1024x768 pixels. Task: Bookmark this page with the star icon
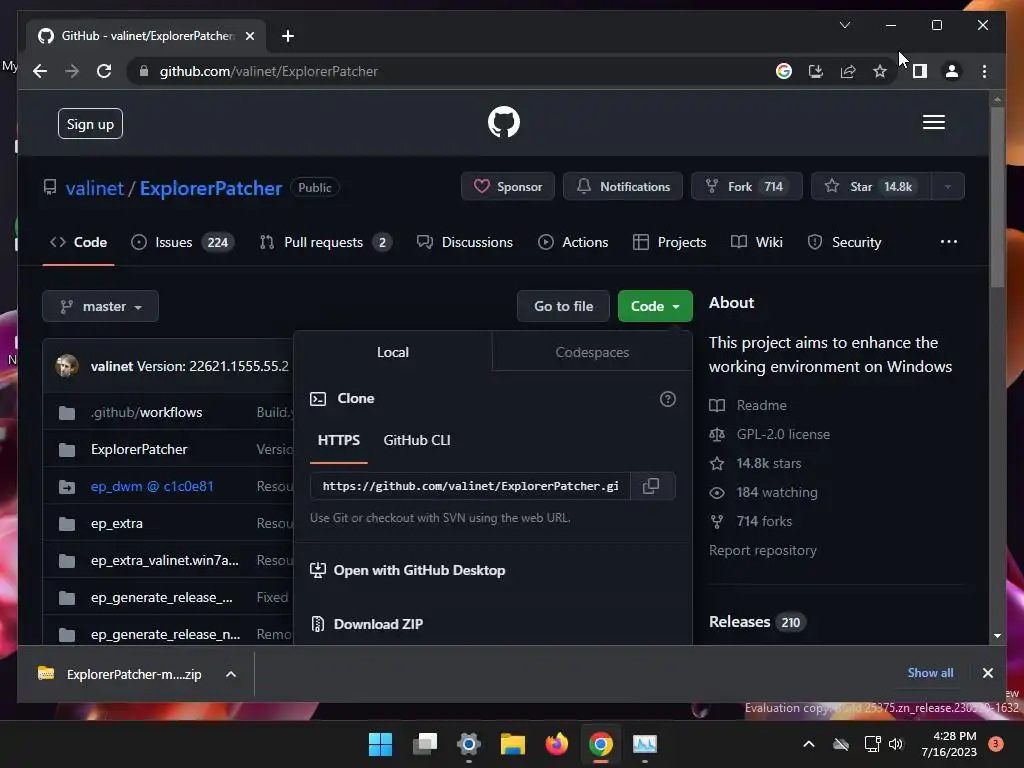pos(880,71)
